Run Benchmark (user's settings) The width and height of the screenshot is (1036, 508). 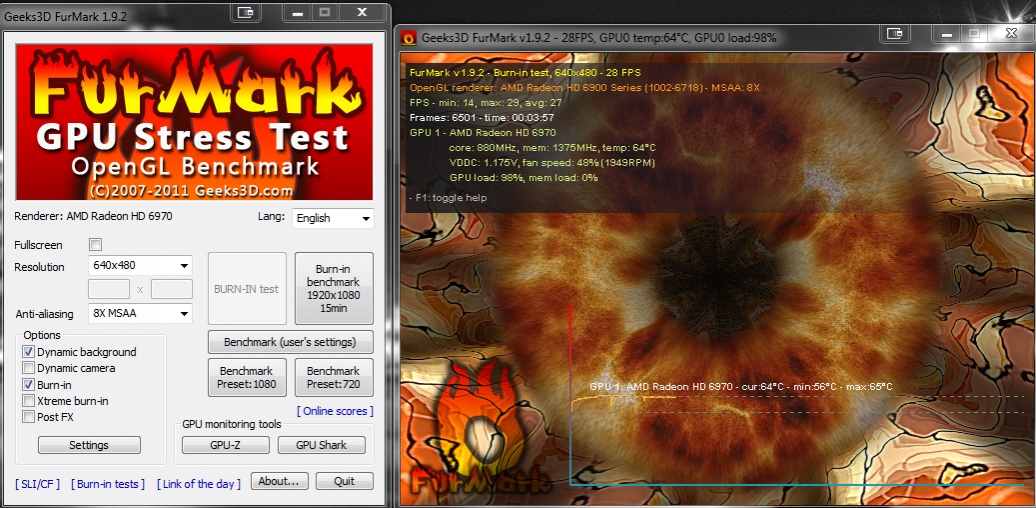tap(291, 342)
